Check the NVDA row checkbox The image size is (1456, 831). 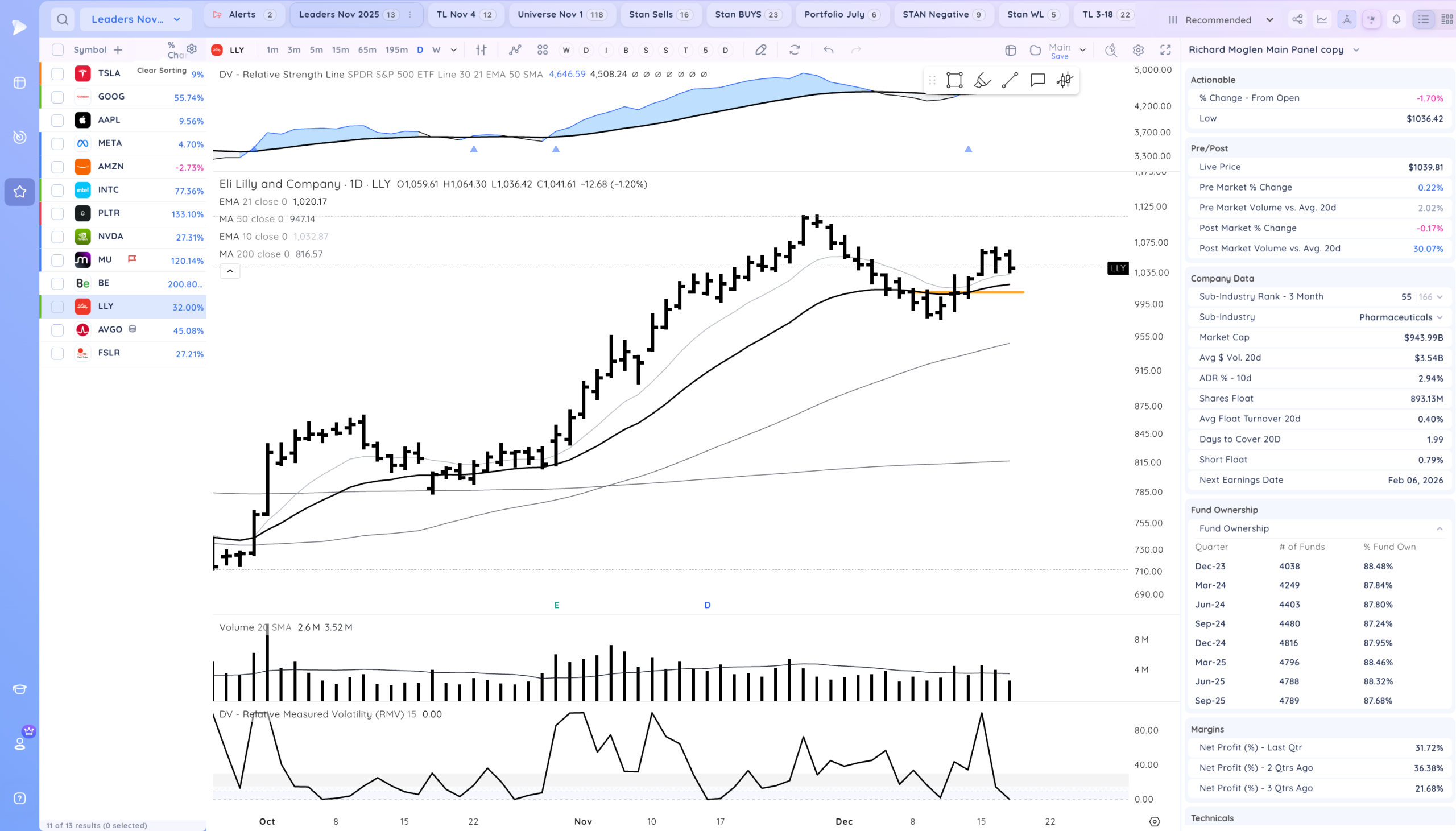(57, 237)
